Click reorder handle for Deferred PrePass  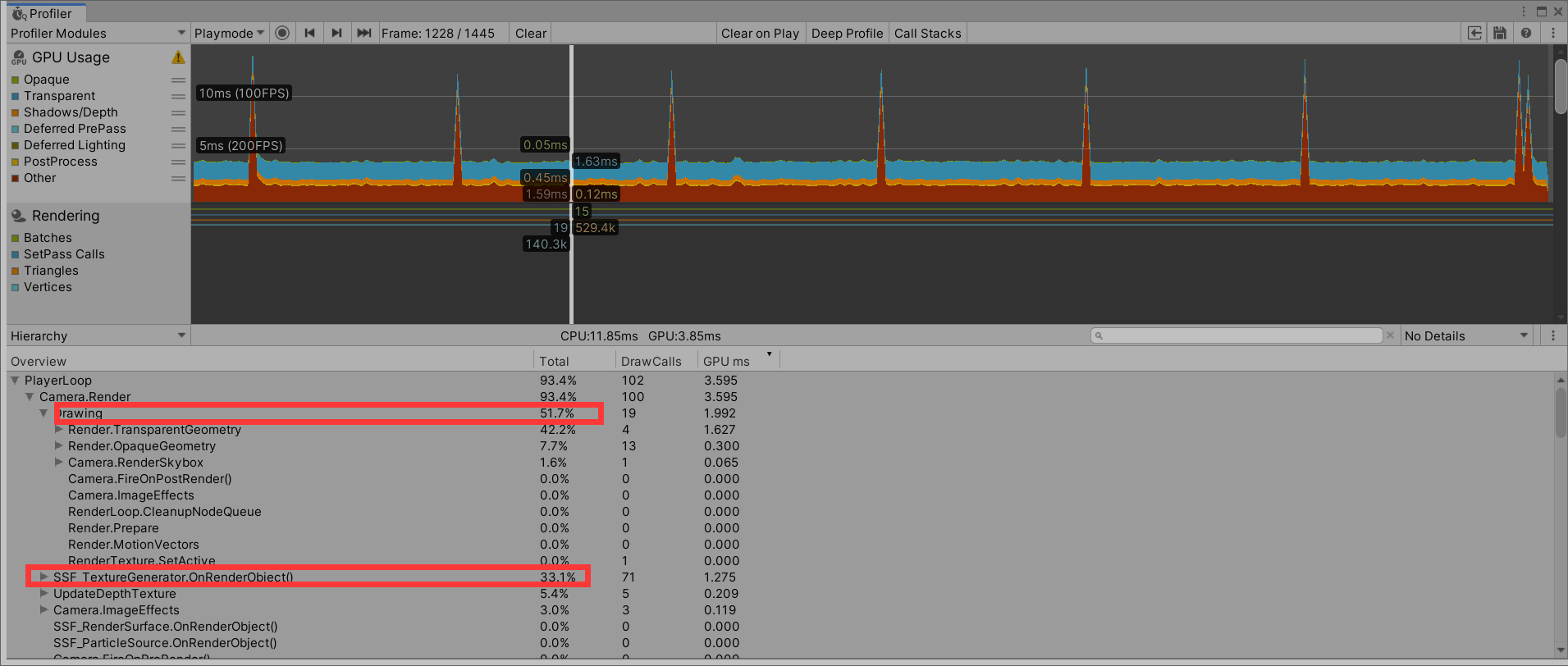178,129
